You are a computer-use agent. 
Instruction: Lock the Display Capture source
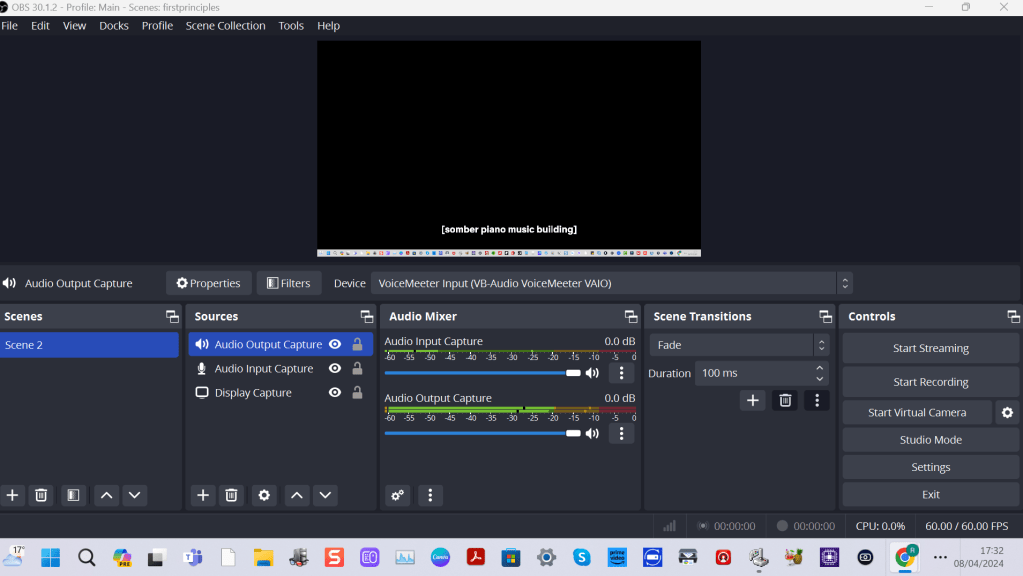tap(358, 393)
